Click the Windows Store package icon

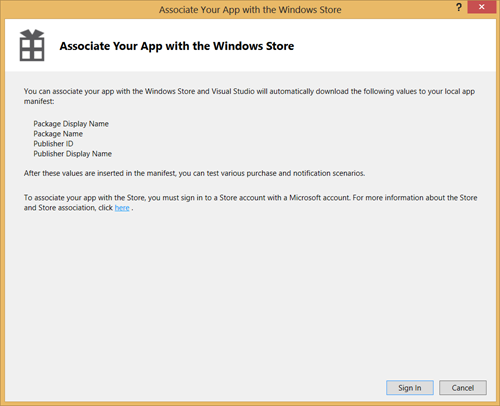click(x=32, y=45)
